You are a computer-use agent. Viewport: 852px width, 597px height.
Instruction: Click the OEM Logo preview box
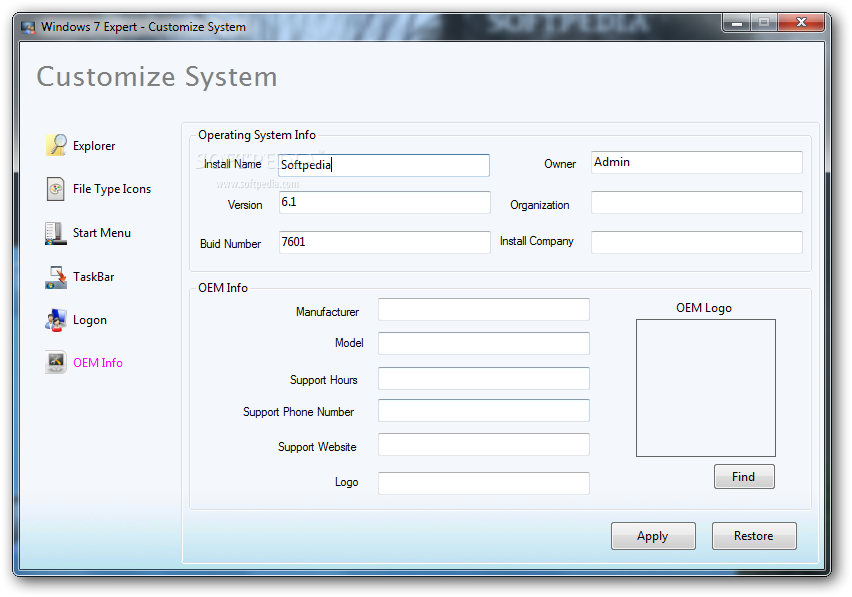(706, 388)
